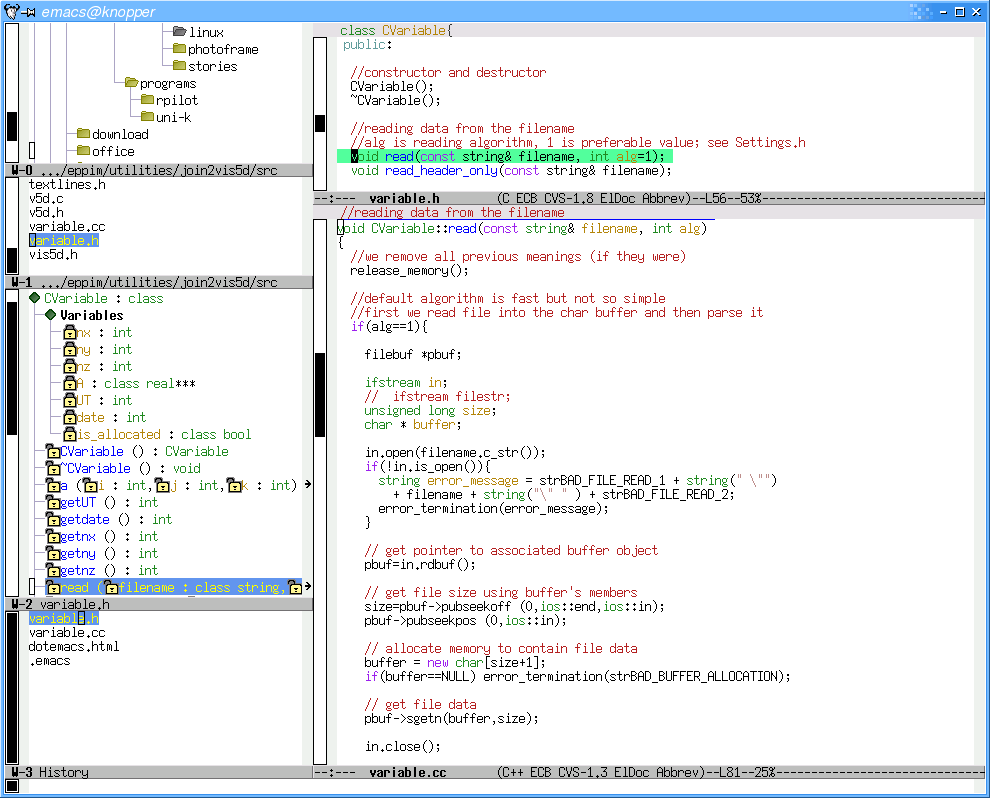Jump to the getdate method in the methods list
This screenshot has height=798, width=990.
click(x=82, y=520)
